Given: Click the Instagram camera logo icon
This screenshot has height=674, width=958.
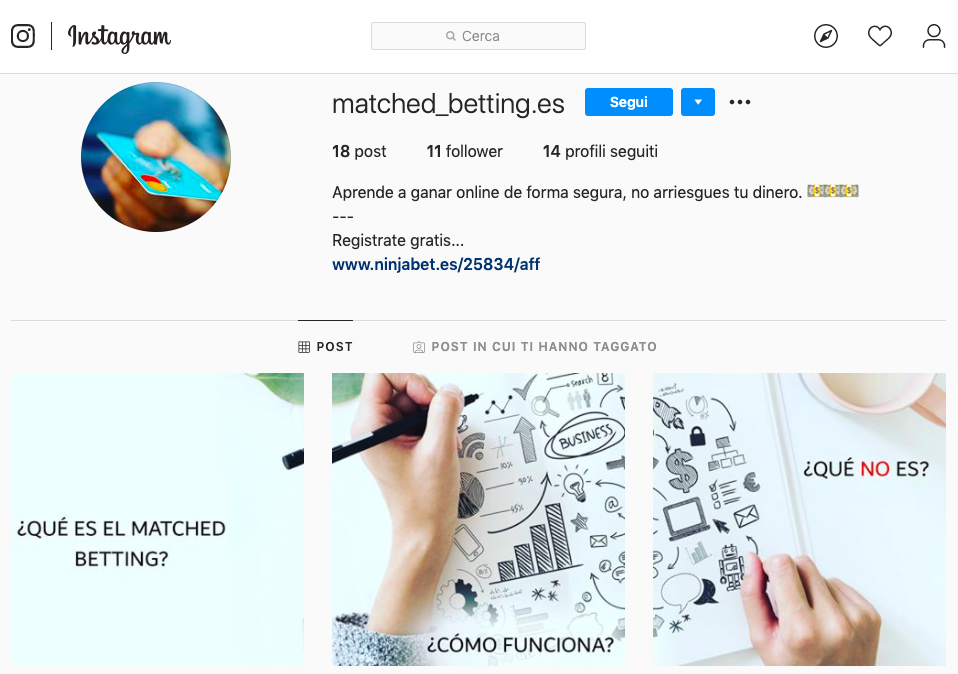Looking at the screenshot, I should pos(23,36).
